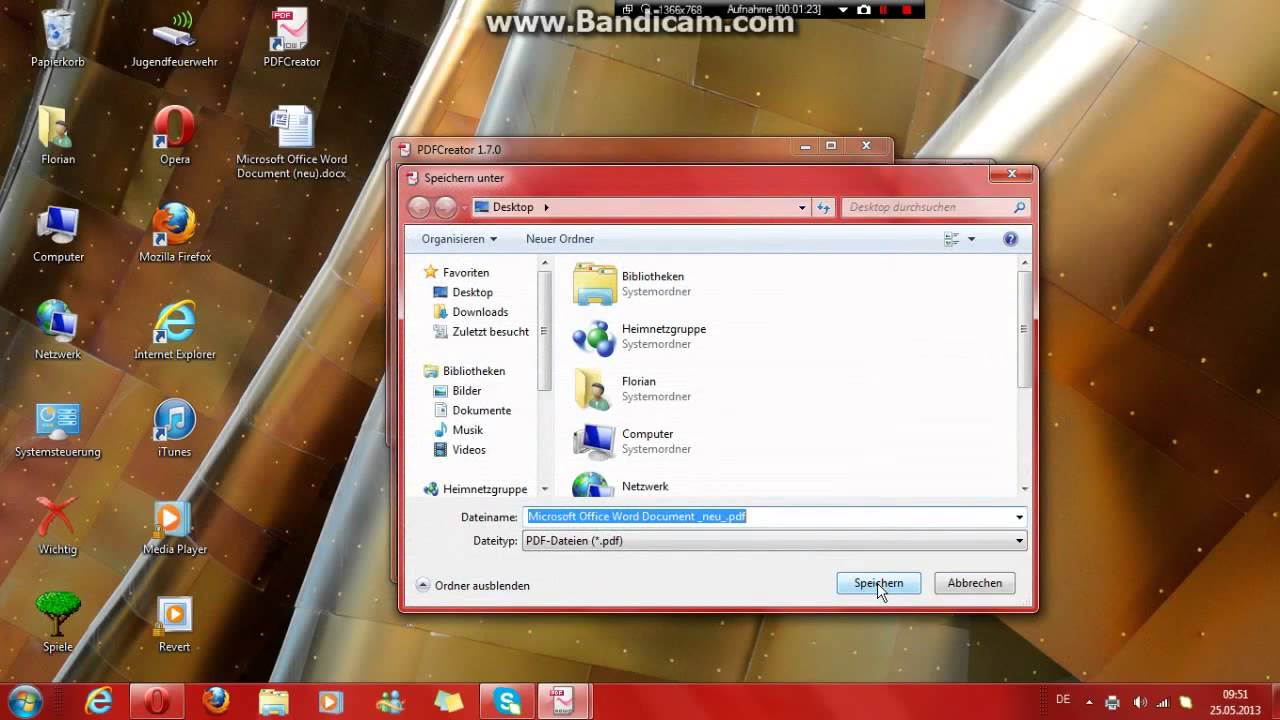
Task: Select Downloads in navigation pane
Action: 470,312
